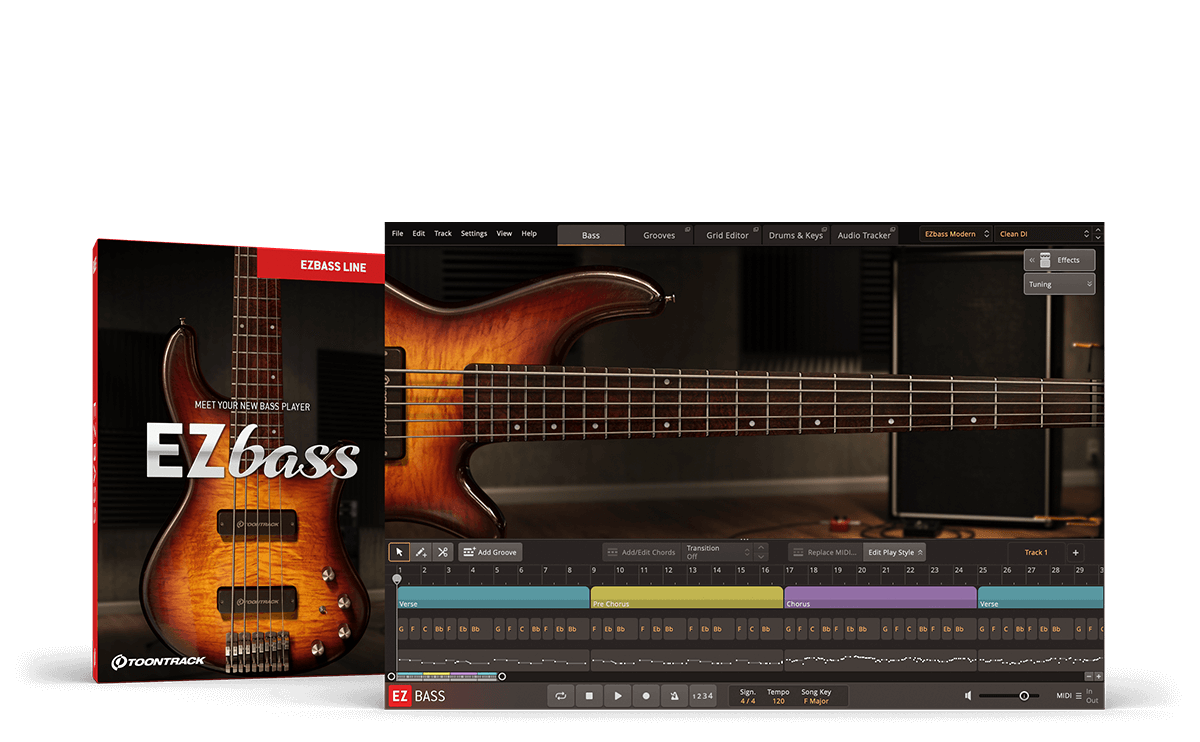Switch to the Grooves tab
This screenshot has width=1200, height=742.
659,235
